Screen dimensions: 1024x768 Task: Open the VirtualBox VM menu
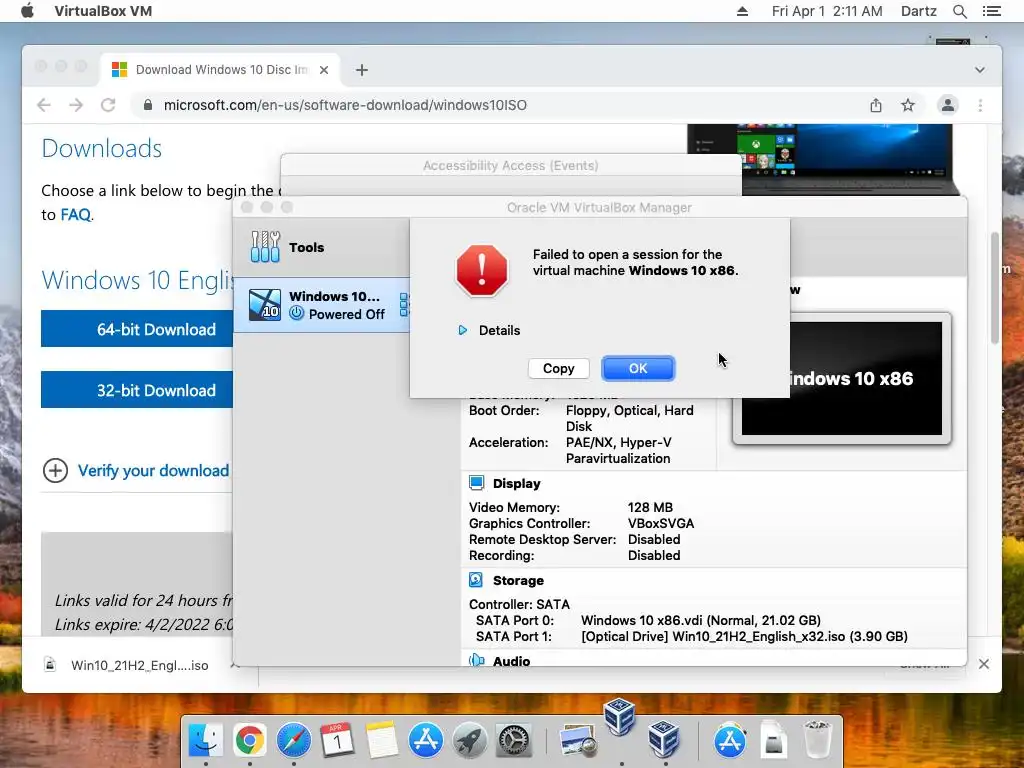[103, 11]
